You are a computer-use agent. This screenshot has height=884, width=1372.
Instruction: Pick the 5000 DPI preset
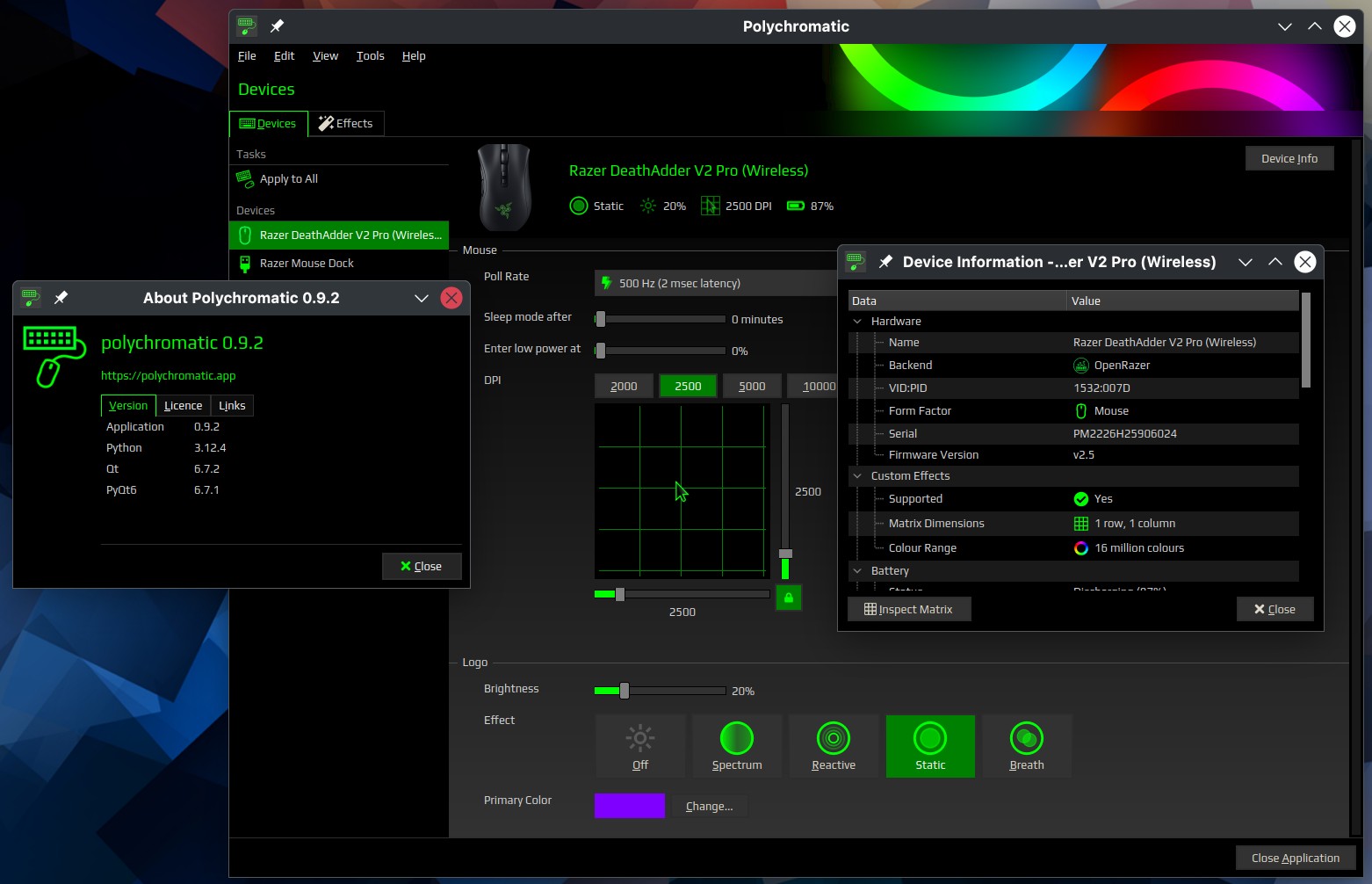[x=752, y=386]
